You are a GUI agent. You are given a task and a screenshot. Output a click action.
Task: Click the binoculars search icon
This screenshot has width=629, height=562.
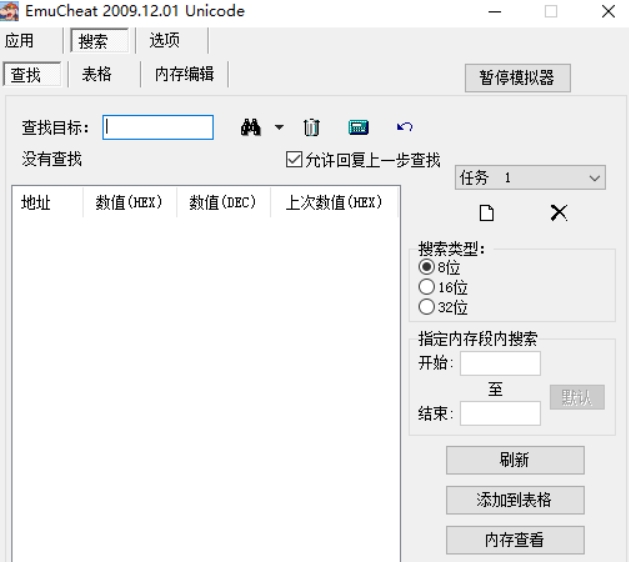click(x=251, y=128)
